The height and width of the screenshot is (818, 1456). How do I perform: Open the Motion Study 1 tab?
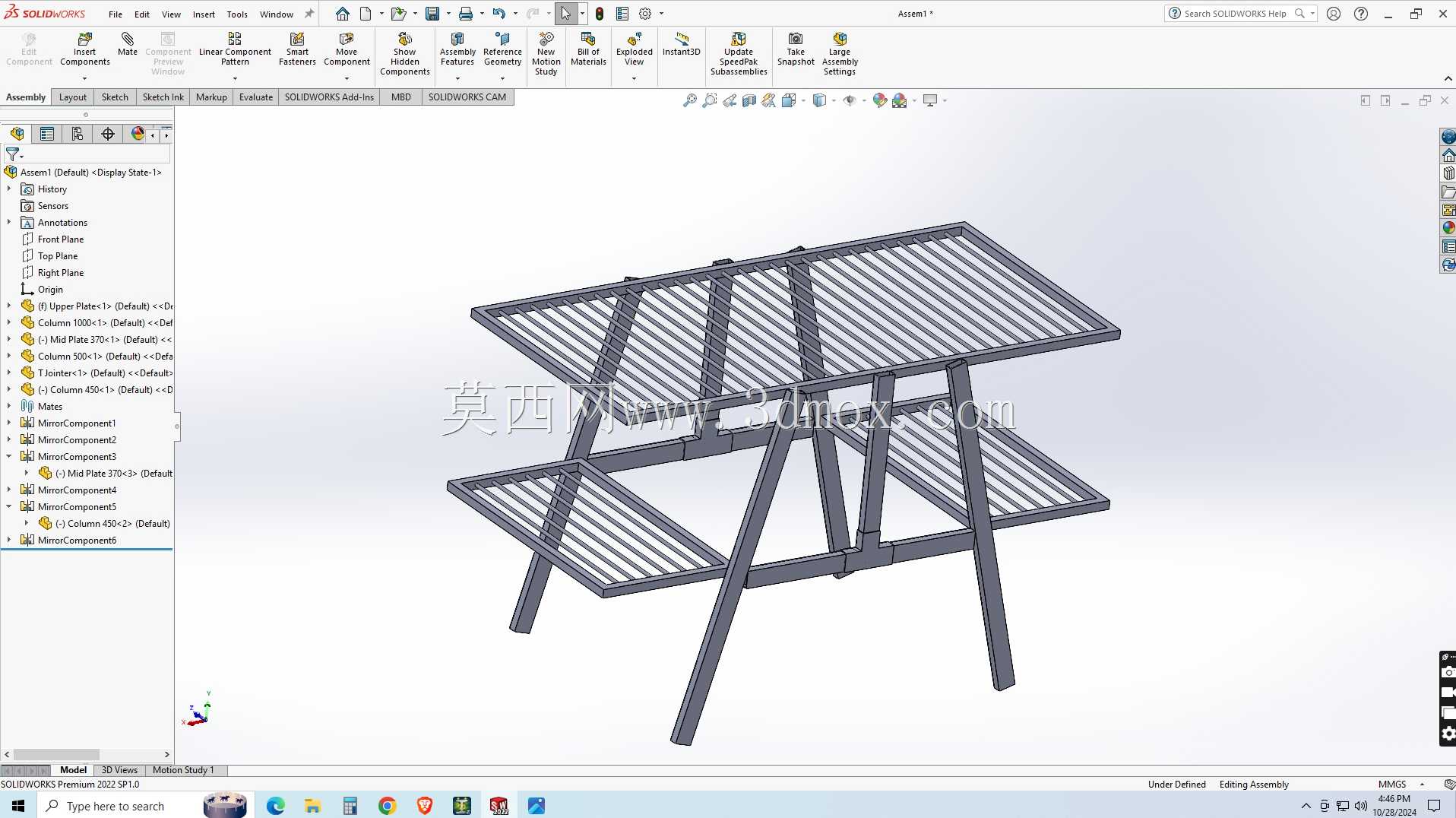[183, 770]
